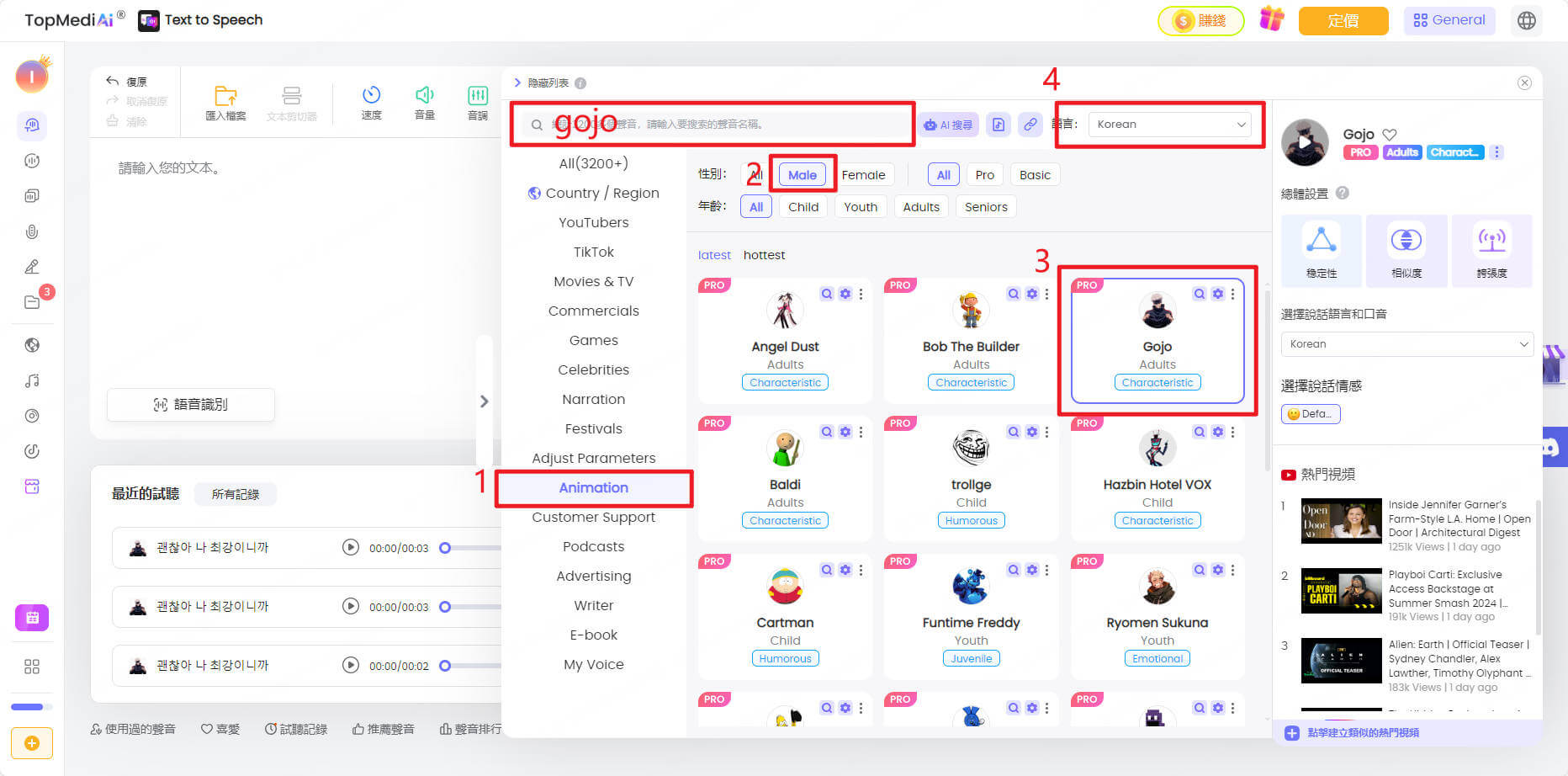The width and height of the screenshot is (1568, 776).
Task: Select the All age filter
Action: (756, 207)
